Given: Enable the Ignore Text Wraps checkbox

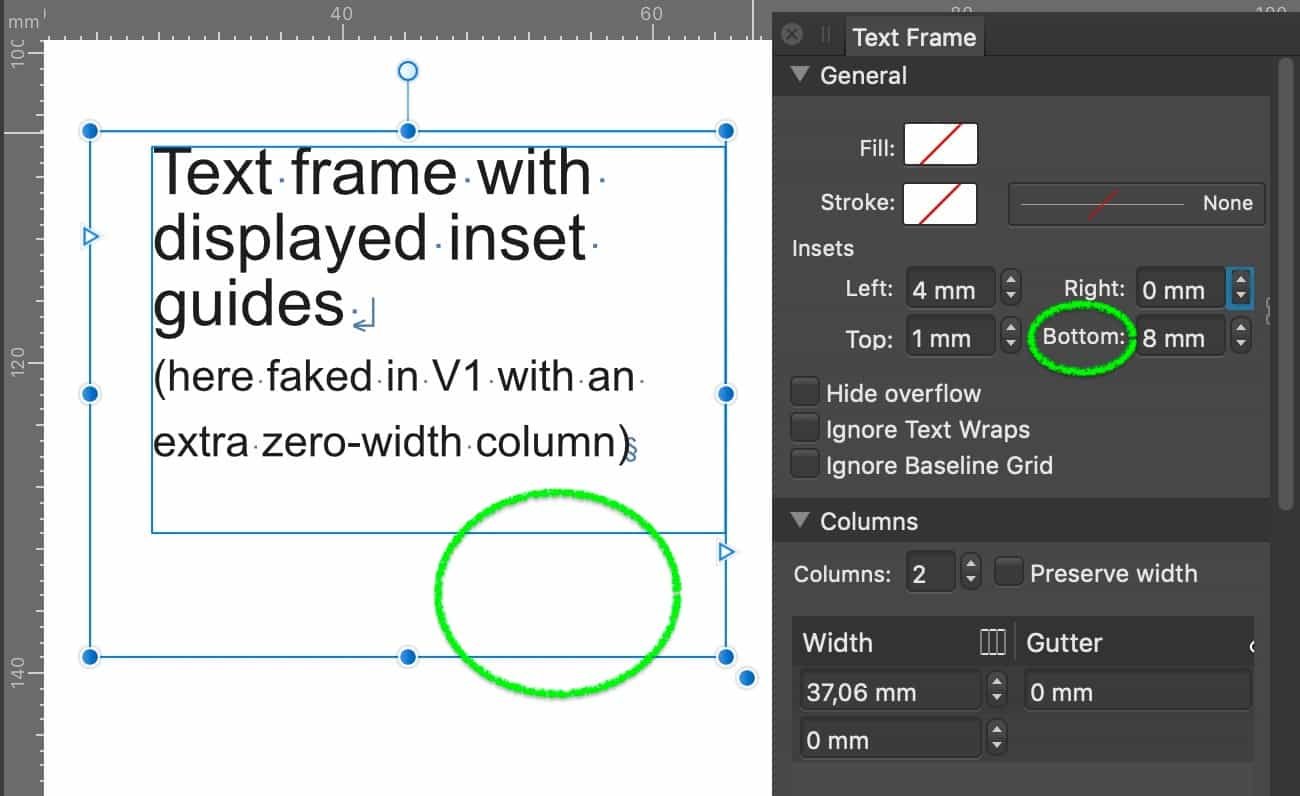Looking at the screenshot, I should click(x=805, y=428).
